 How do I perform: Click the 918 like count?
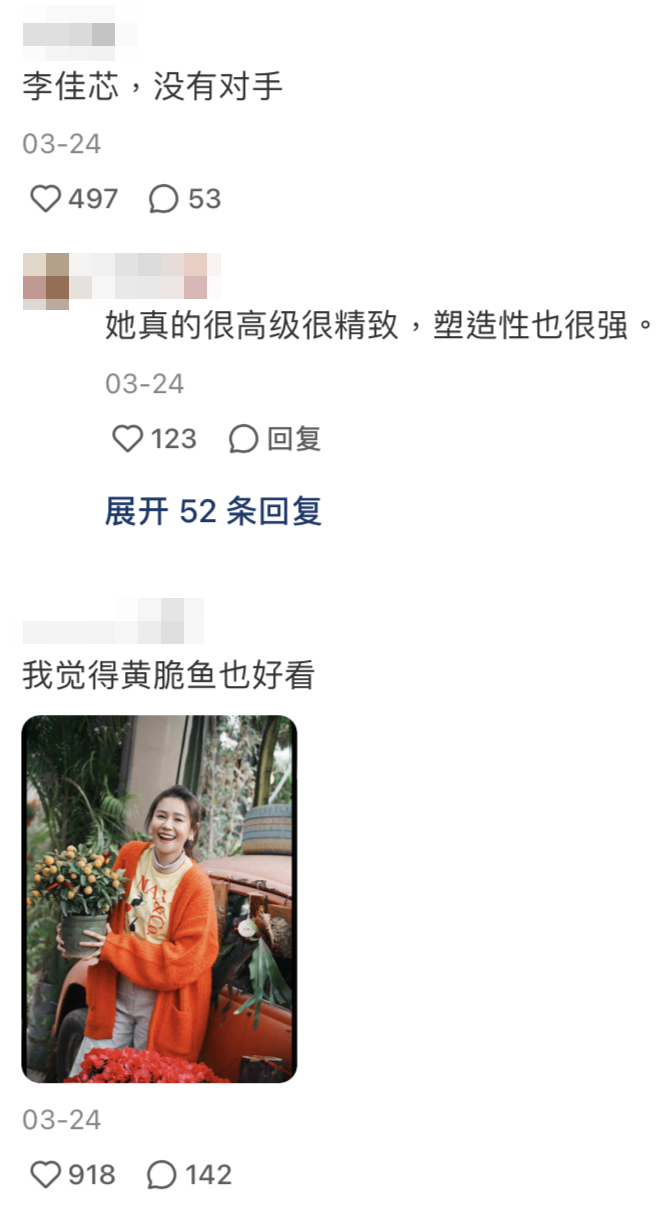click(x=92, y=1174)
